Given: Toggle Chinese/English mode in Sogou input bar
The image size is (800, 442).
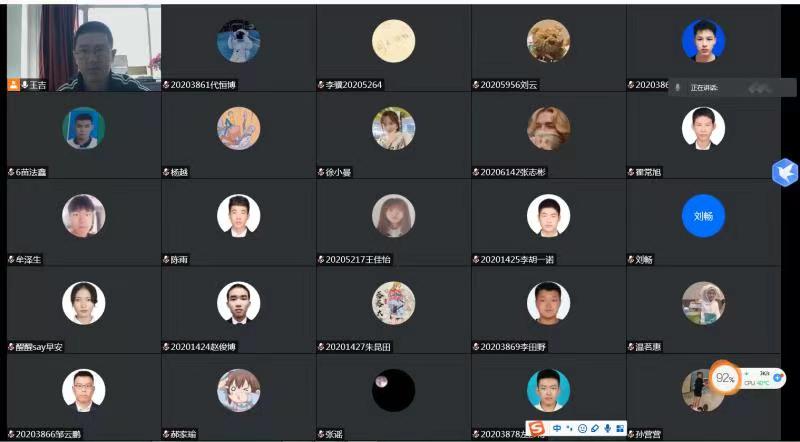Looking at the screenshot, I should click(557, 428).
